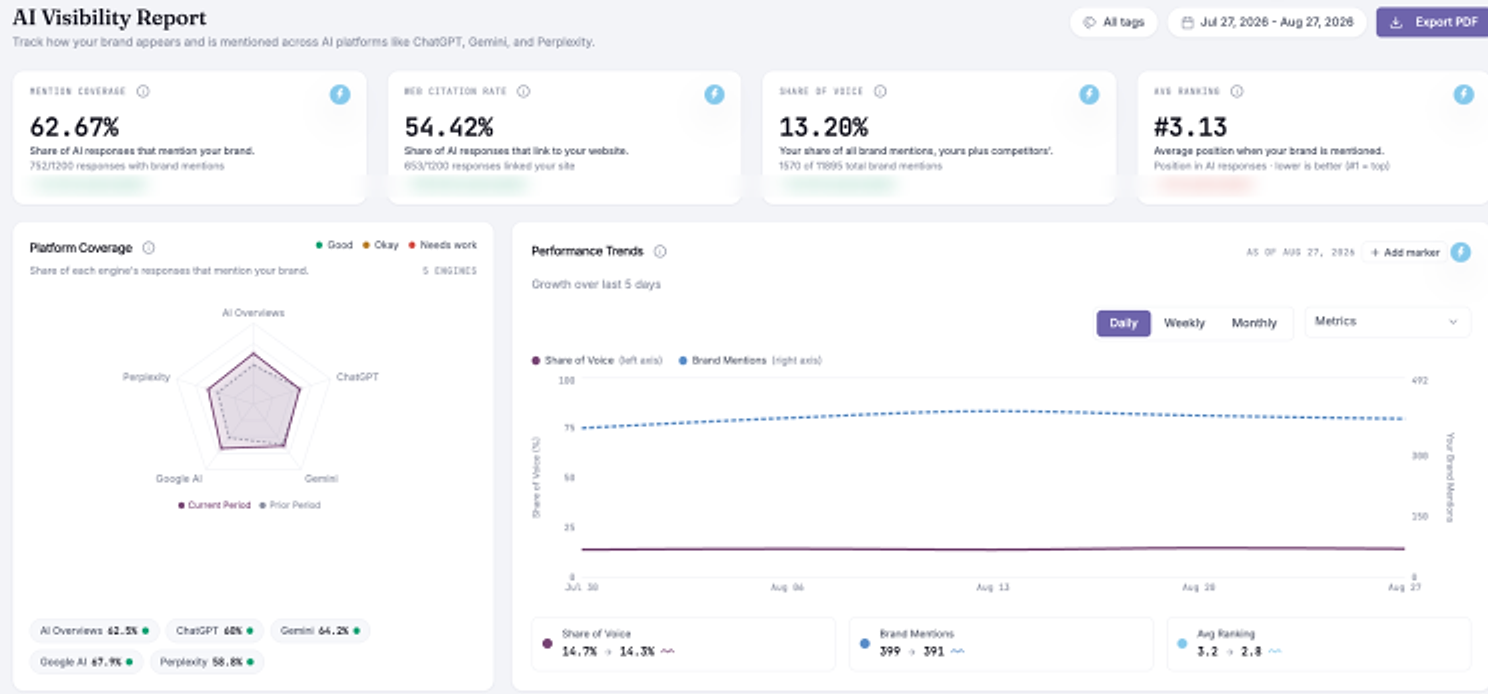Click the calendar icon in date range
This screenshot has width=1488, height=694.
coord(1186,22)
